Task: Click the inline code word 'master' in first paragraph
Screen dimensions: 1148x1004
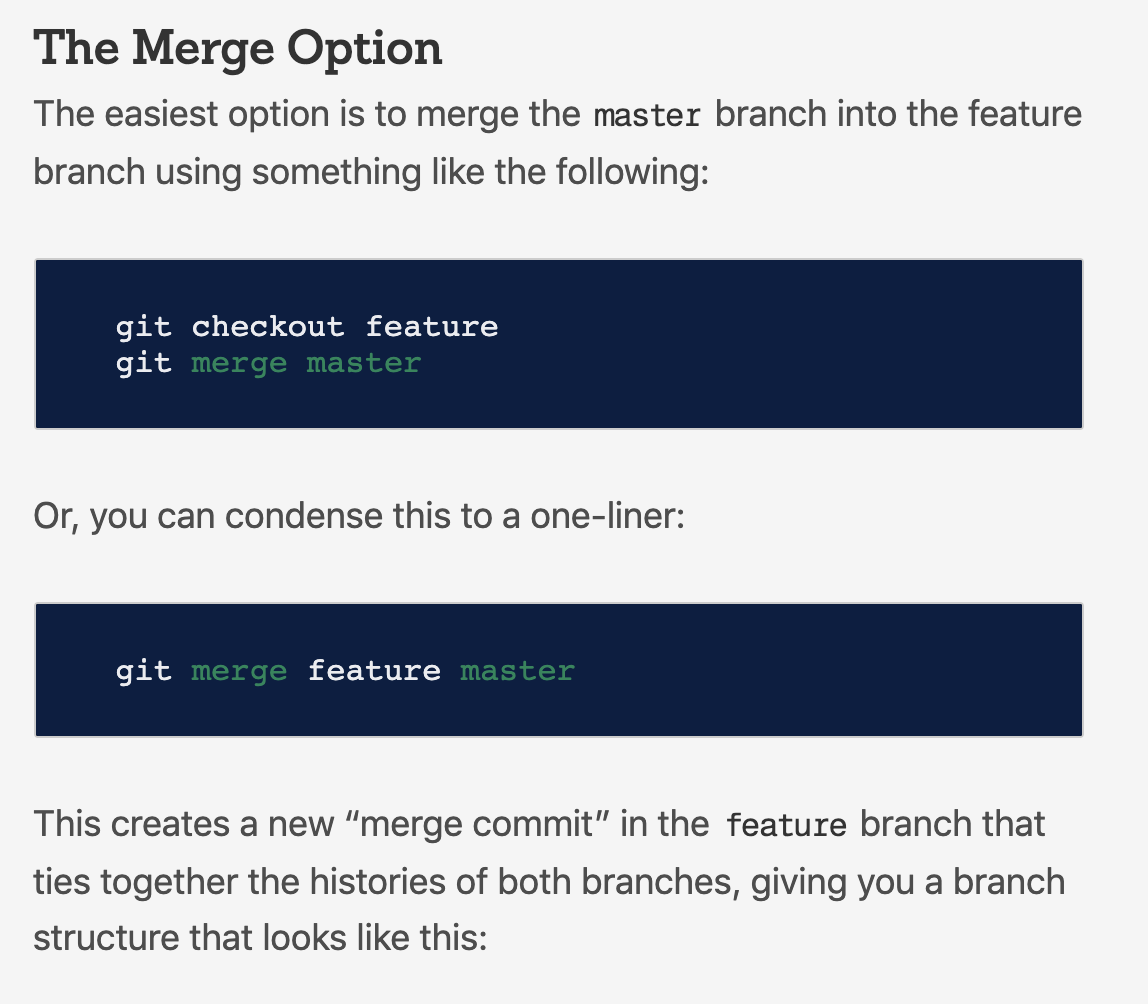Action: pos(647,116)
